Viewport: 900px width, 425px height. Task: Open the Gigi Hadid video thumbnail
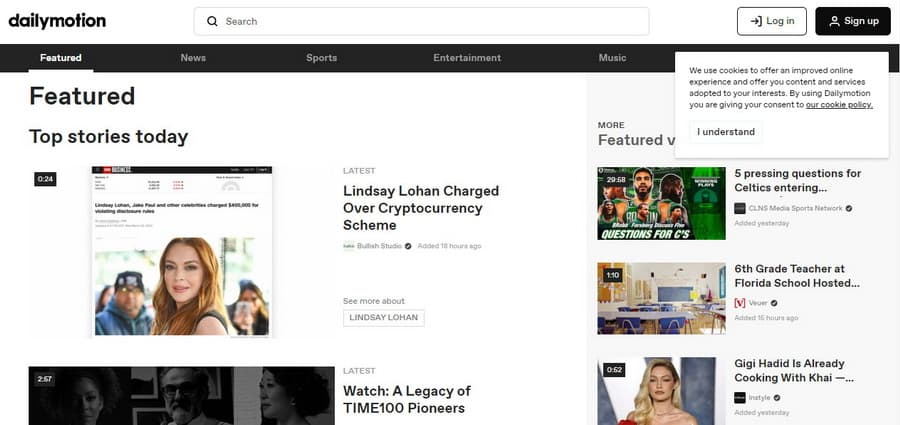(661, 392)
